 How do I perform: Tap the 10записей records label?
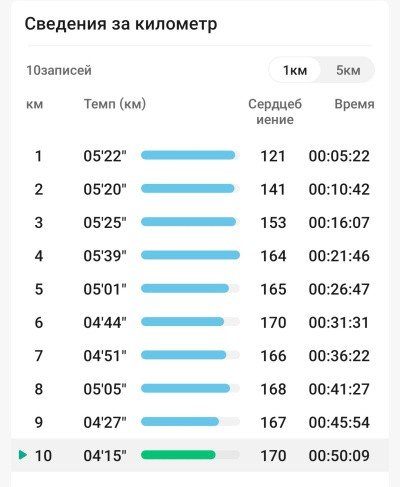tap(59, 70)
